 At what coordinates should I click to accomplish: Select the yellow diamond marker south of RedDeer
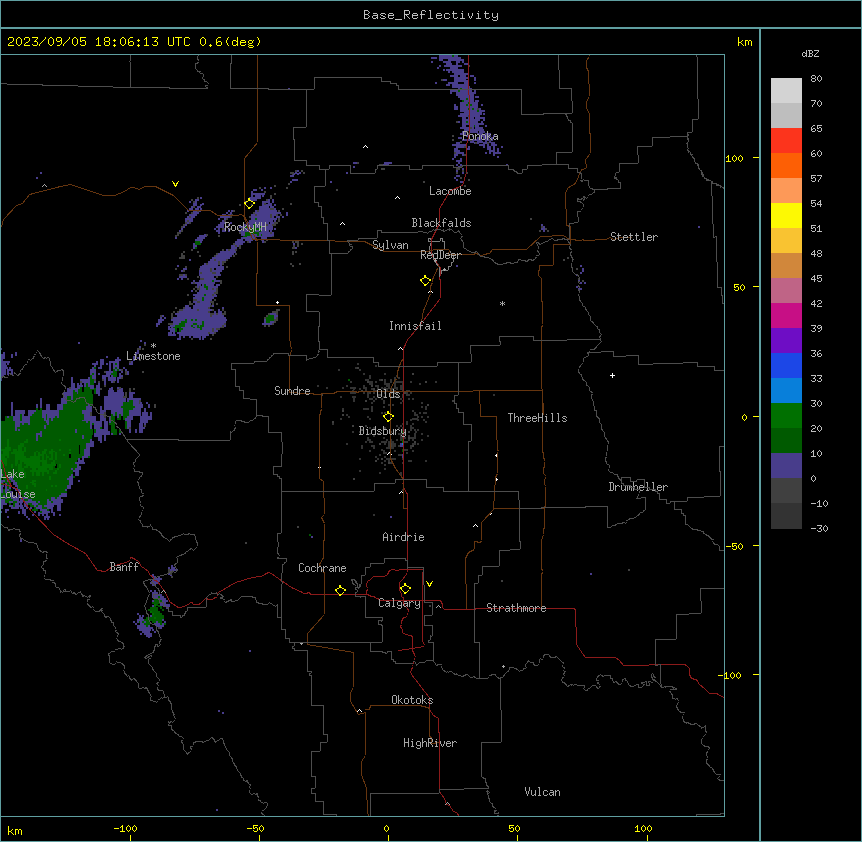click(425, 281)
